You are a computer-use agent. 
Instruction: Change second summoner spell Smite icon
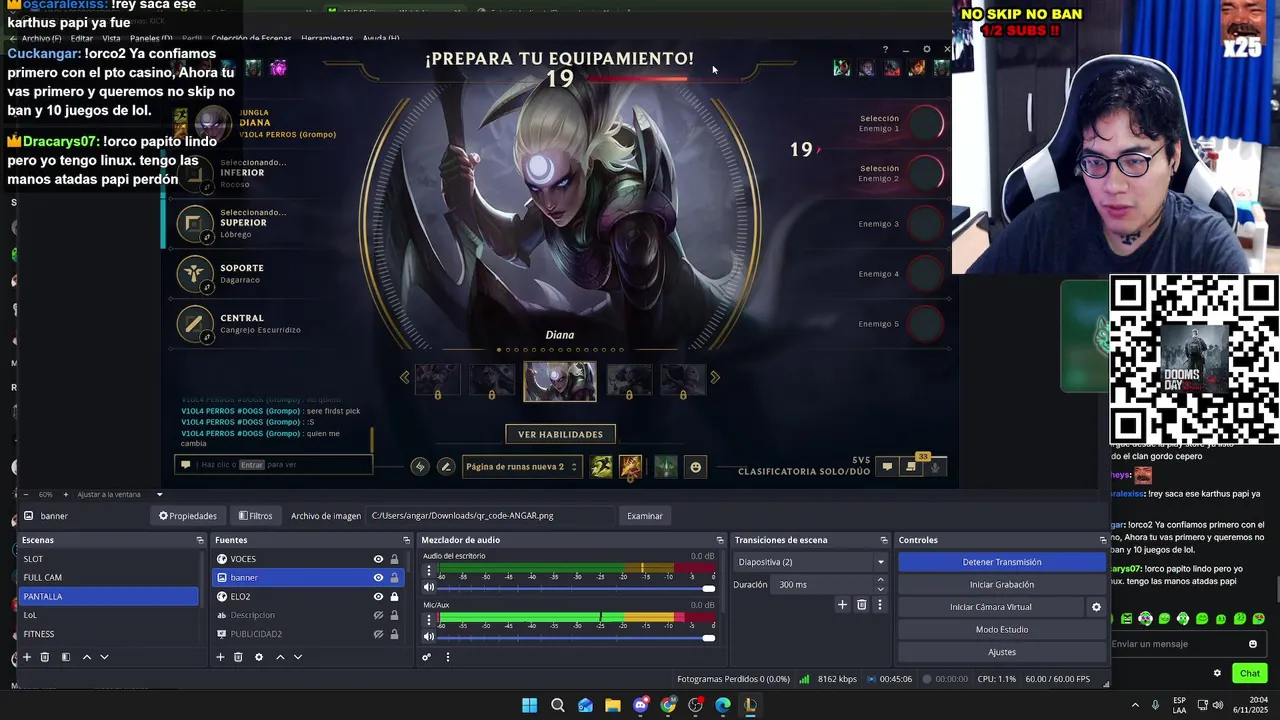(x=630, y=467)
